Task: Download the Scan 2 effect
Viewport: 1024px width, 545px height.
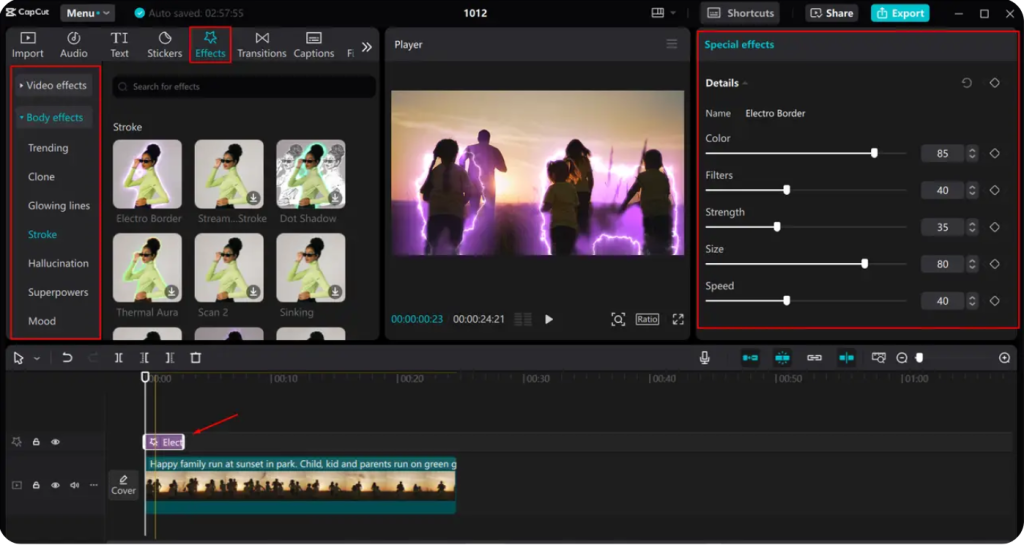Action: [x=253, y=292]
